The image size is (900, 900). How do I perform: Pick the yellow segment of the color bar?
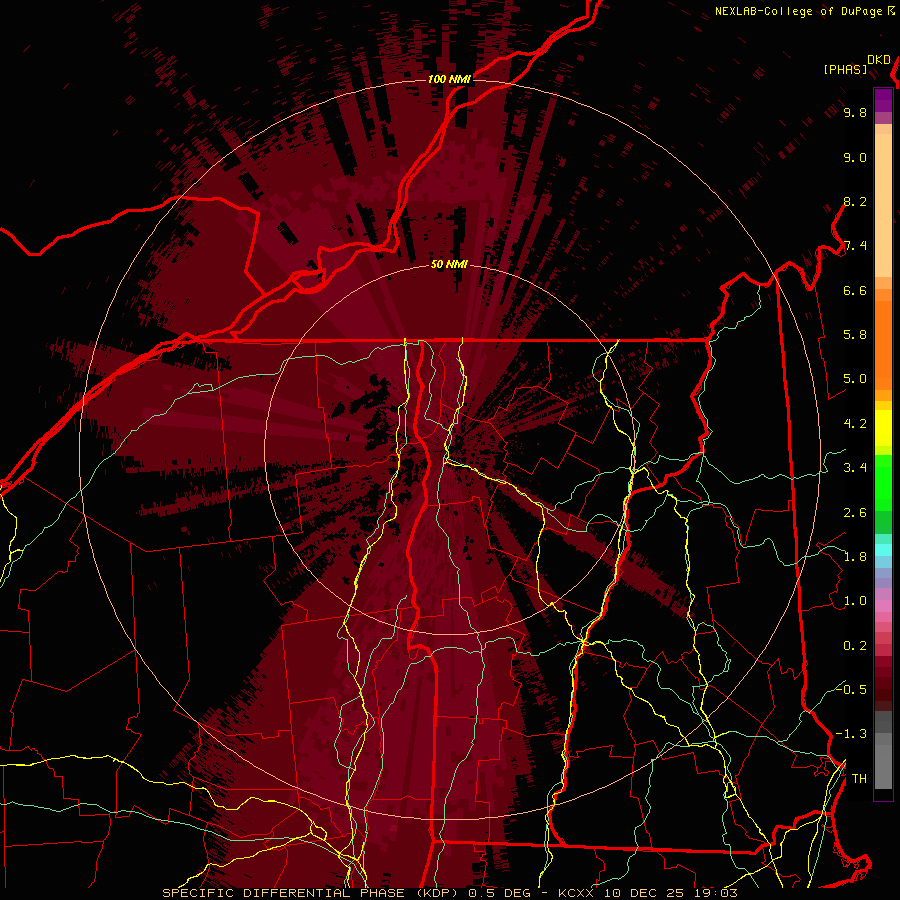pyautogui.click(x=883, y=428)
